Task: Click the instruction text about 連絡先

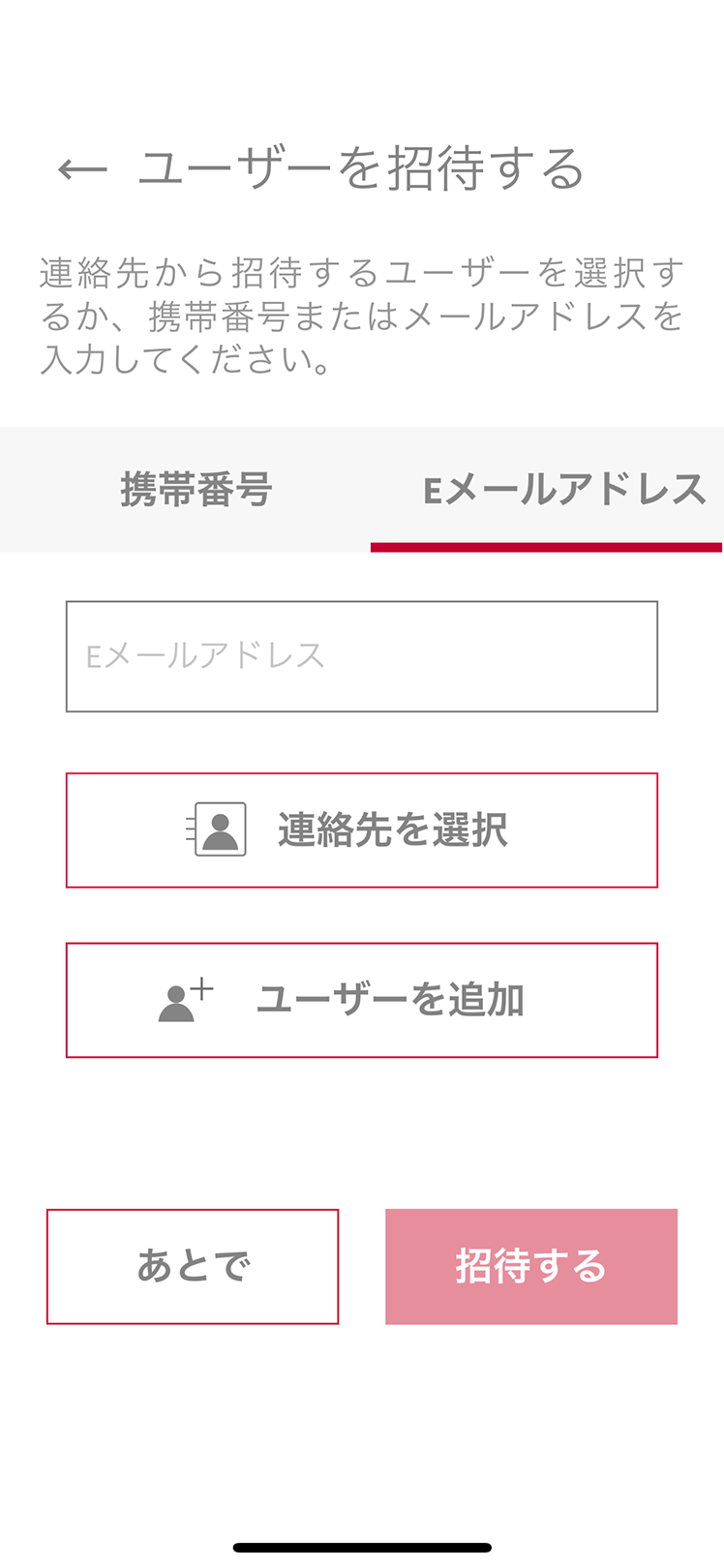Action: (x=362, y=317)
